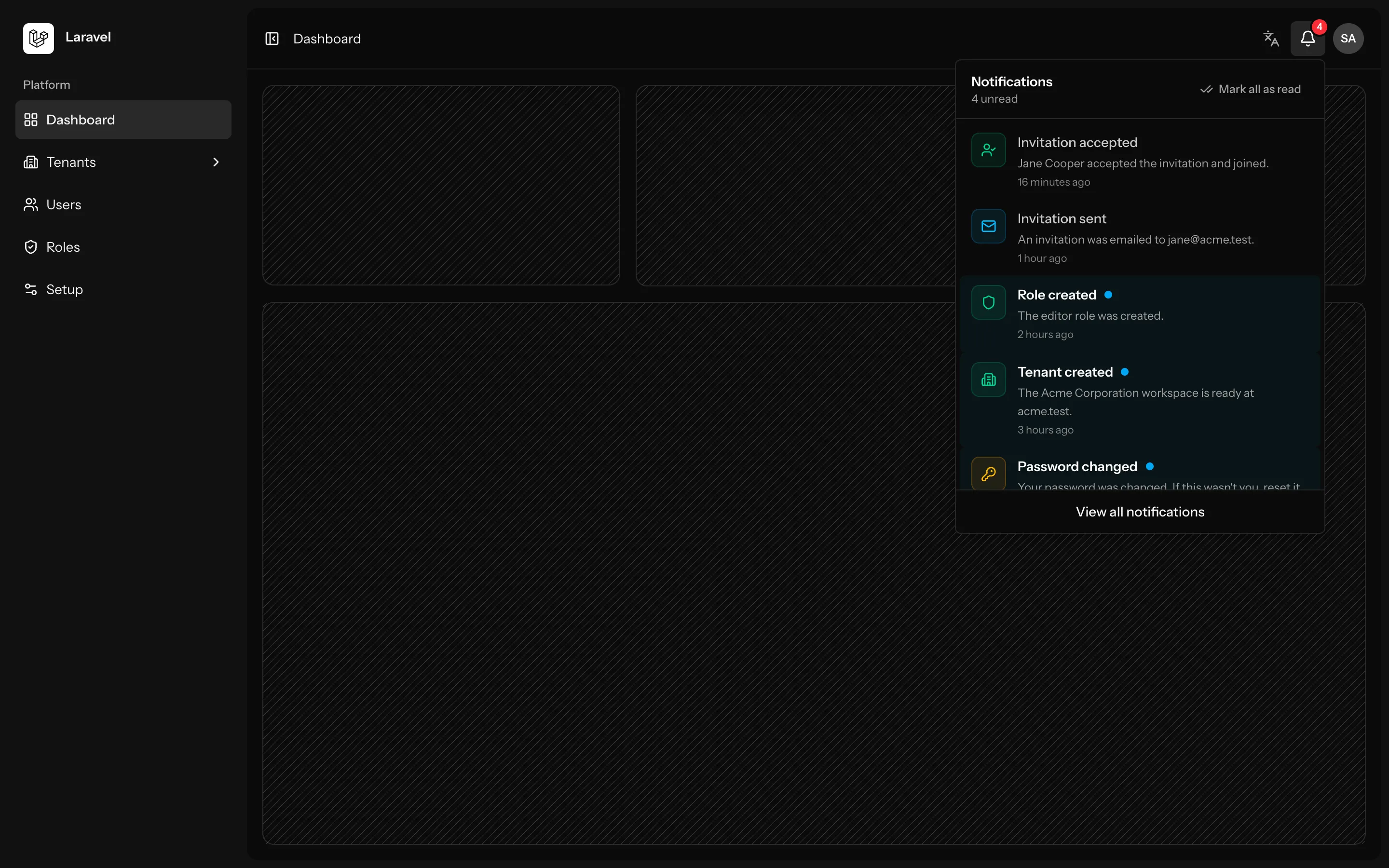Click the Tenant created unread blue dot
Image resolution: width=1389 pixels, height=868 pixels.
pos(1125,372)
